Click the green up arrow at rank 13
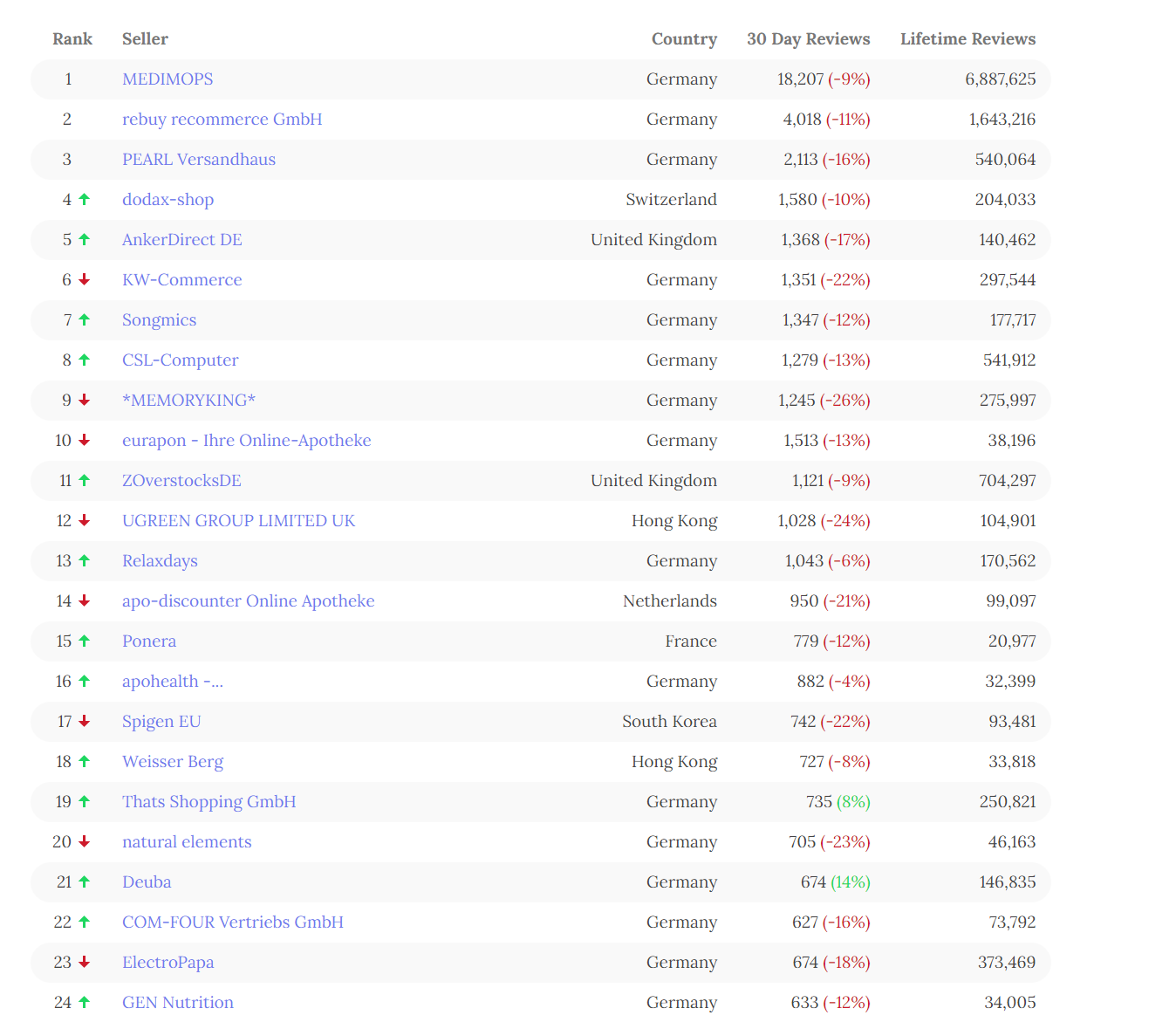This screenshot has height=1022, width=1176. click(85, 560)
